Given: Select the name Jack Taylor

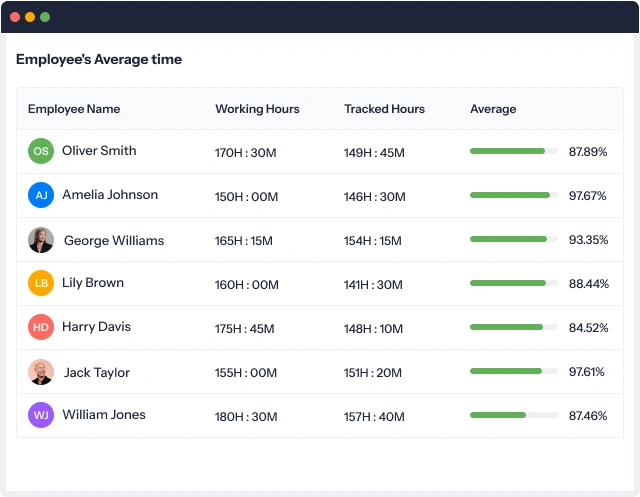Looking at the screenshot, I should (x=97, y=373).
